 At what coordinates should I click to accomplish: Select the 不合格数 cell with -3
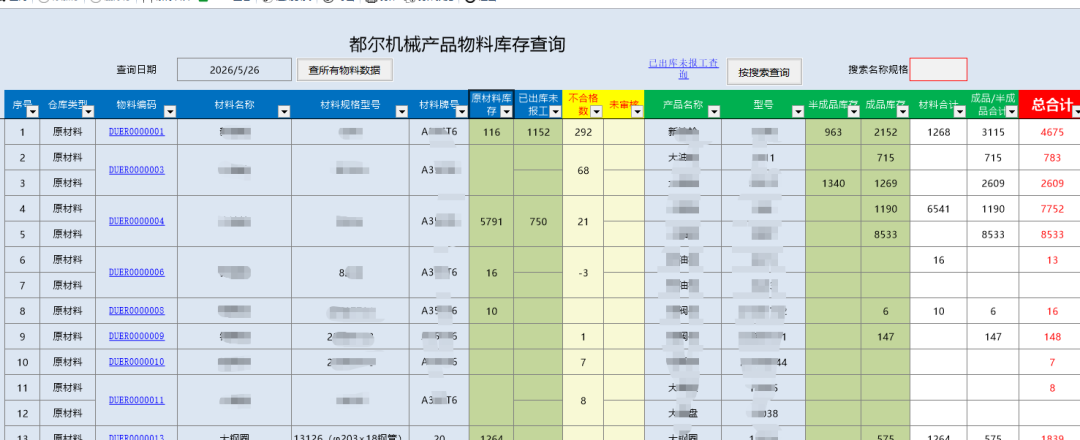[583, 273]
